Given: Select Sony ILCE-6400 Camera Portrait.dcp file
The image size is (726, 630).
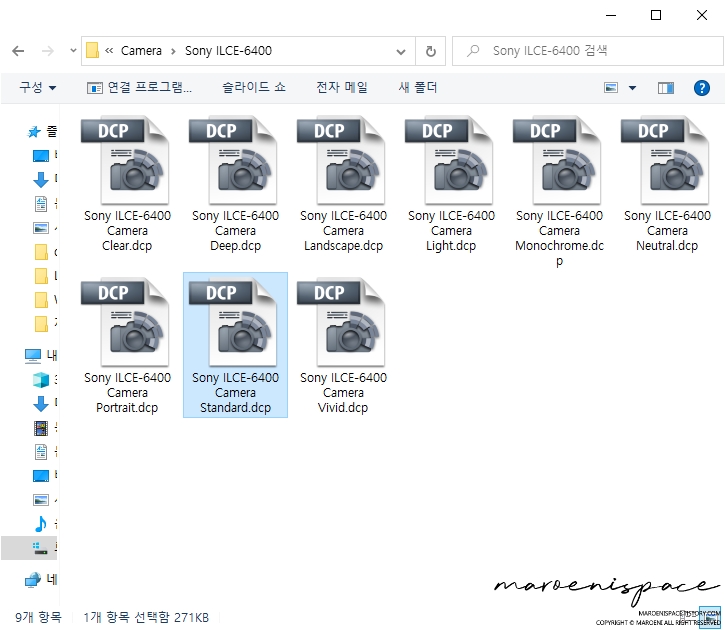Looking at the screenshot, I should tap(127, 345).
